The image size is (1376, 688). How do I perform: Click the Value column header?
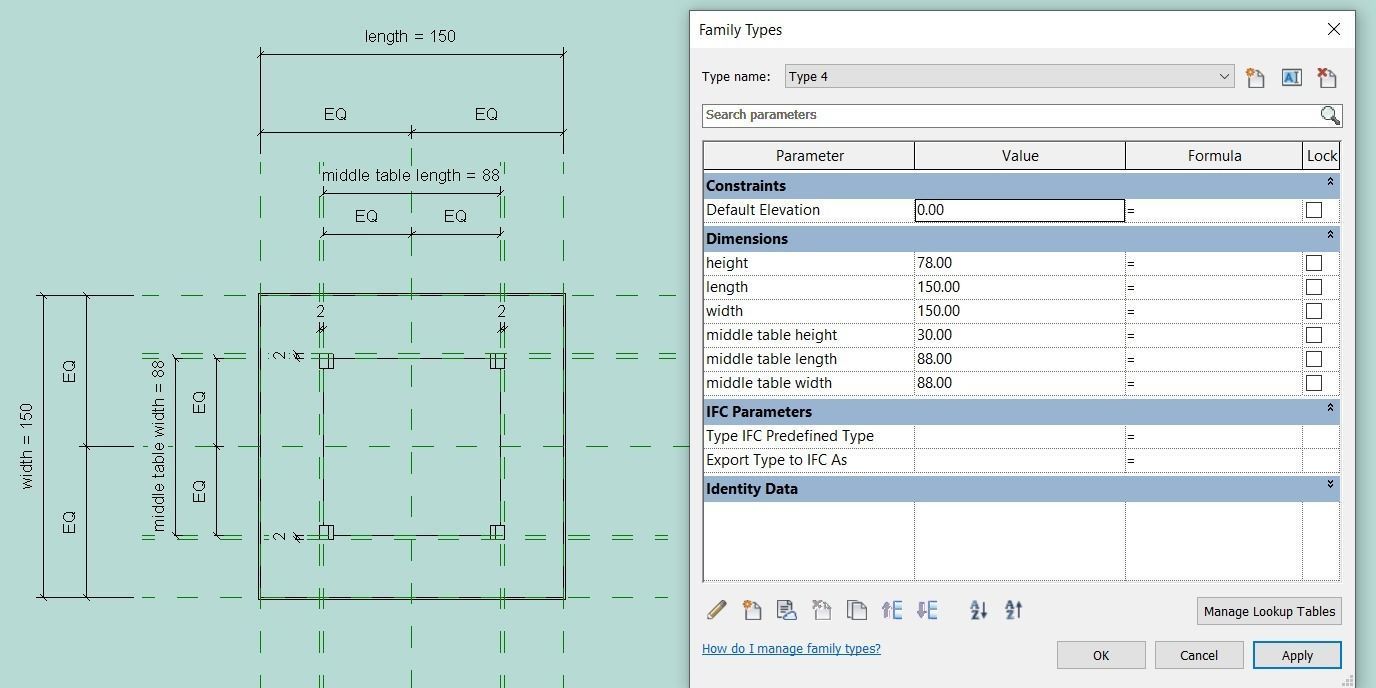1020,155
